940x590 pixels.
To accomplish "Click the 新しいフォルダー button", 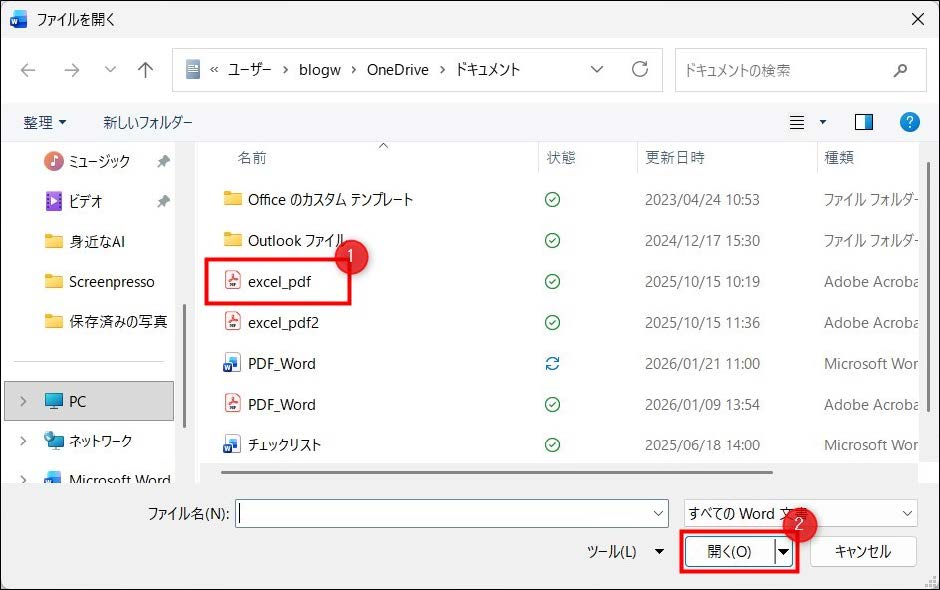I will [148, 122].
